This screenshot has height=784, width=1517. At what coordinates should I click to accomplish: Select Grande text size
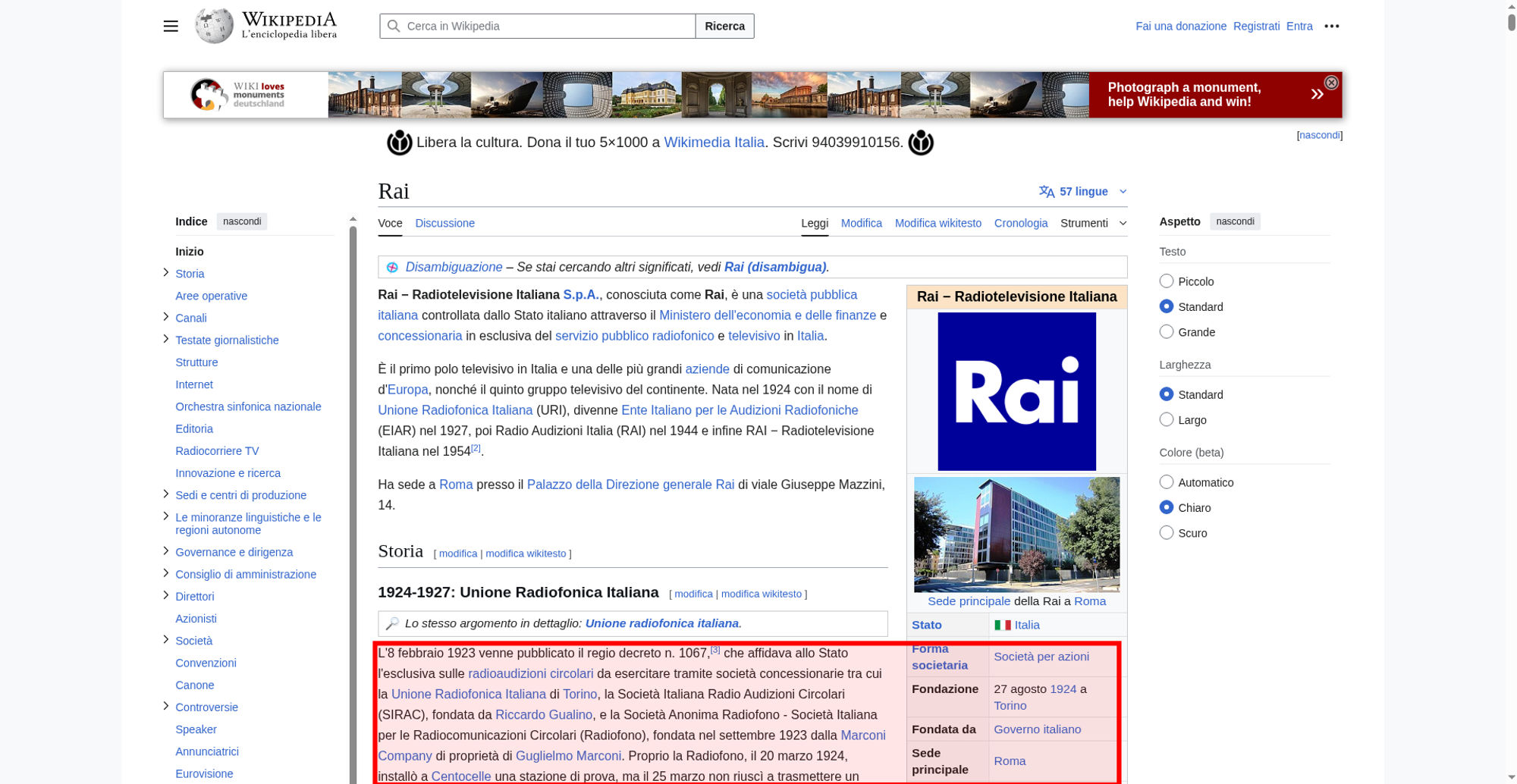(1167, 331)
